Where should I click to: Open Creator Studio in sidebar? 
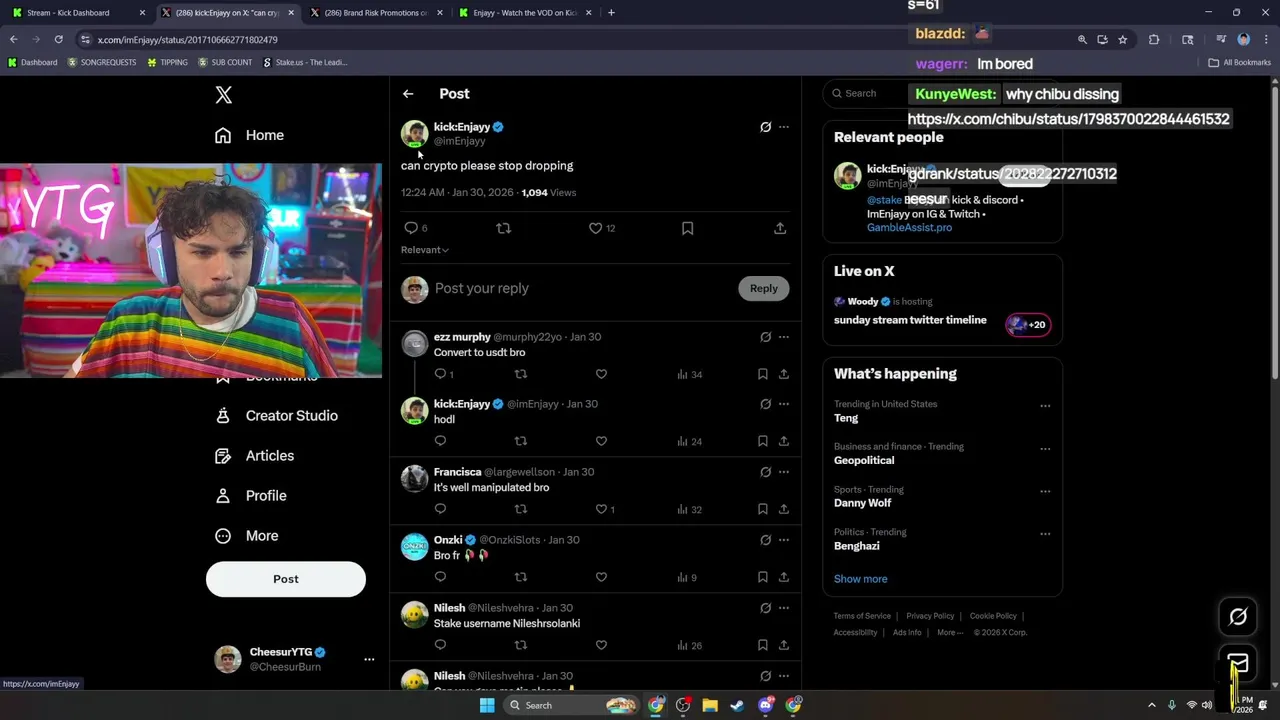coord(277,416)
